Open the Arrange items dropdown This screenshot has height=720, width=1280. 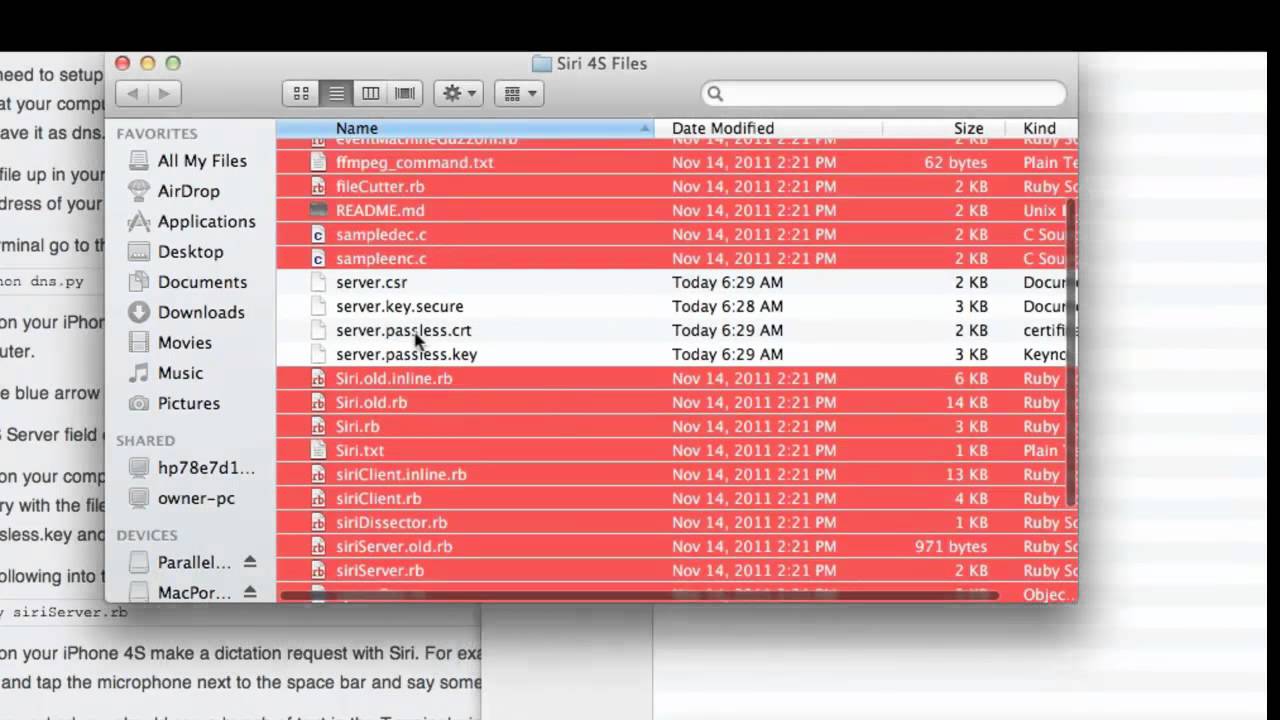click(x=519, y=94)
